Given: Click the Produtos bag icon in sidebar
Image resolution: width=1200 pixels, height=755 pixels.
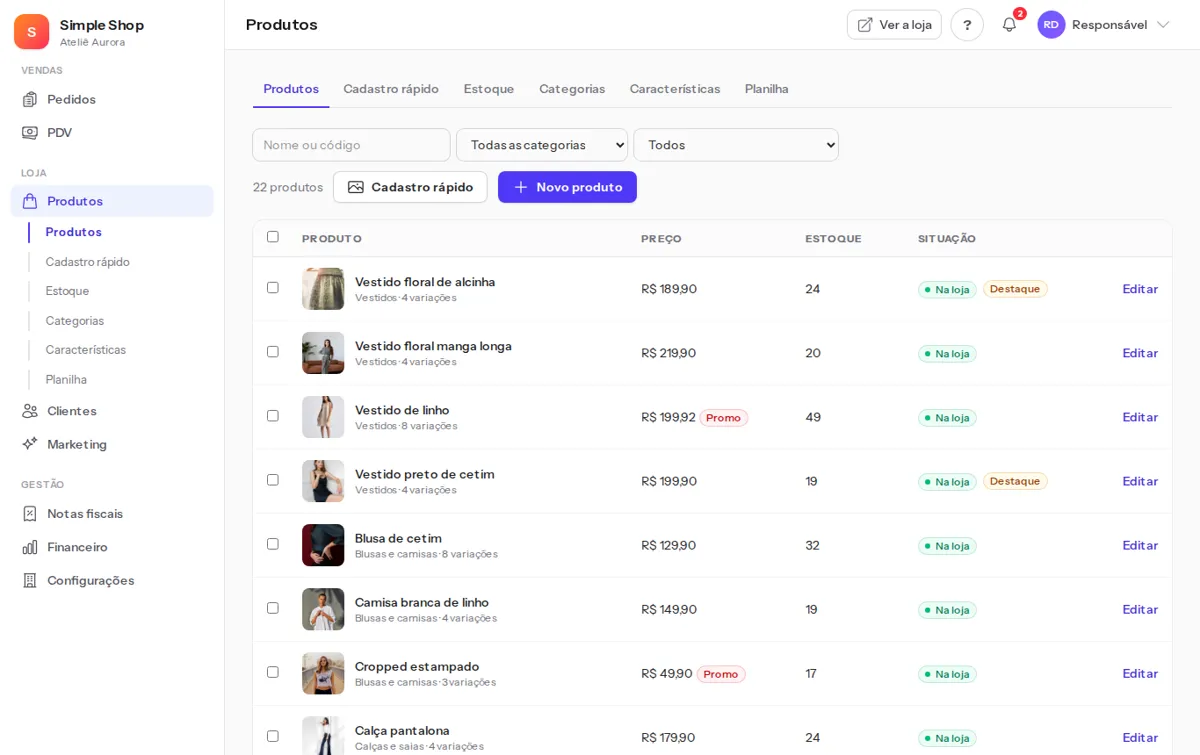Looking at the screenshot, I should [30, 201].
